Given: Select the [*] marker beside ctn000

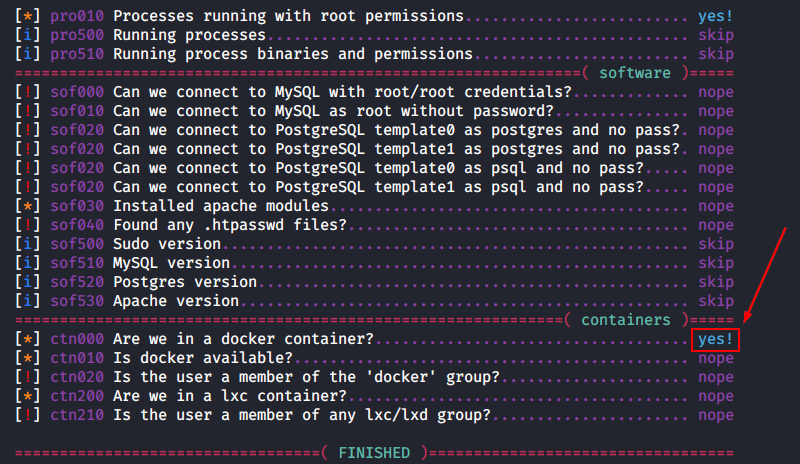Looking at the screenshot, I should point(28,339).
